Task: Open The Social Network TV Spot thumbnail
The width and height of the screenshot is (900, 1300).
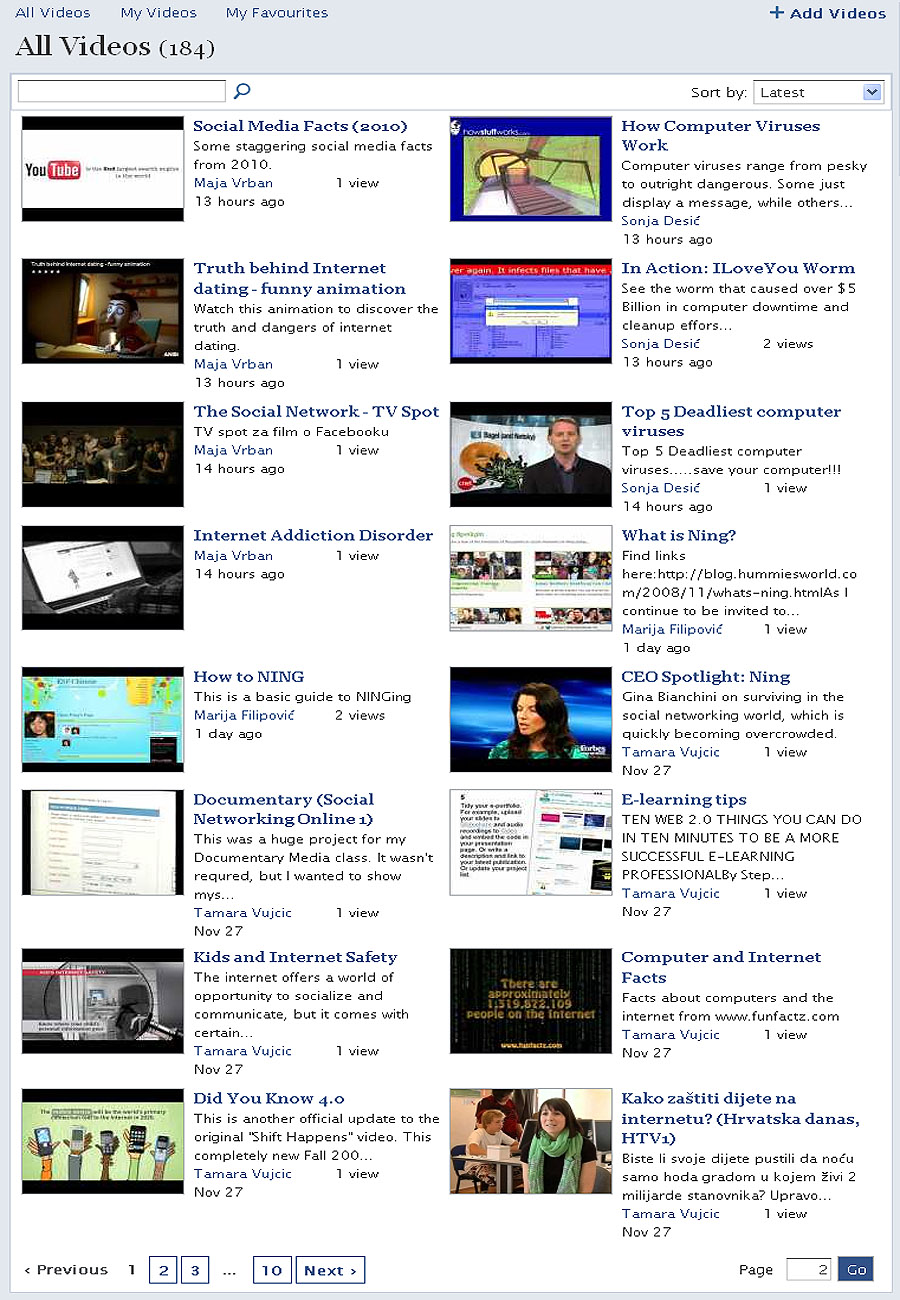Action: click(x=103, y=455)
